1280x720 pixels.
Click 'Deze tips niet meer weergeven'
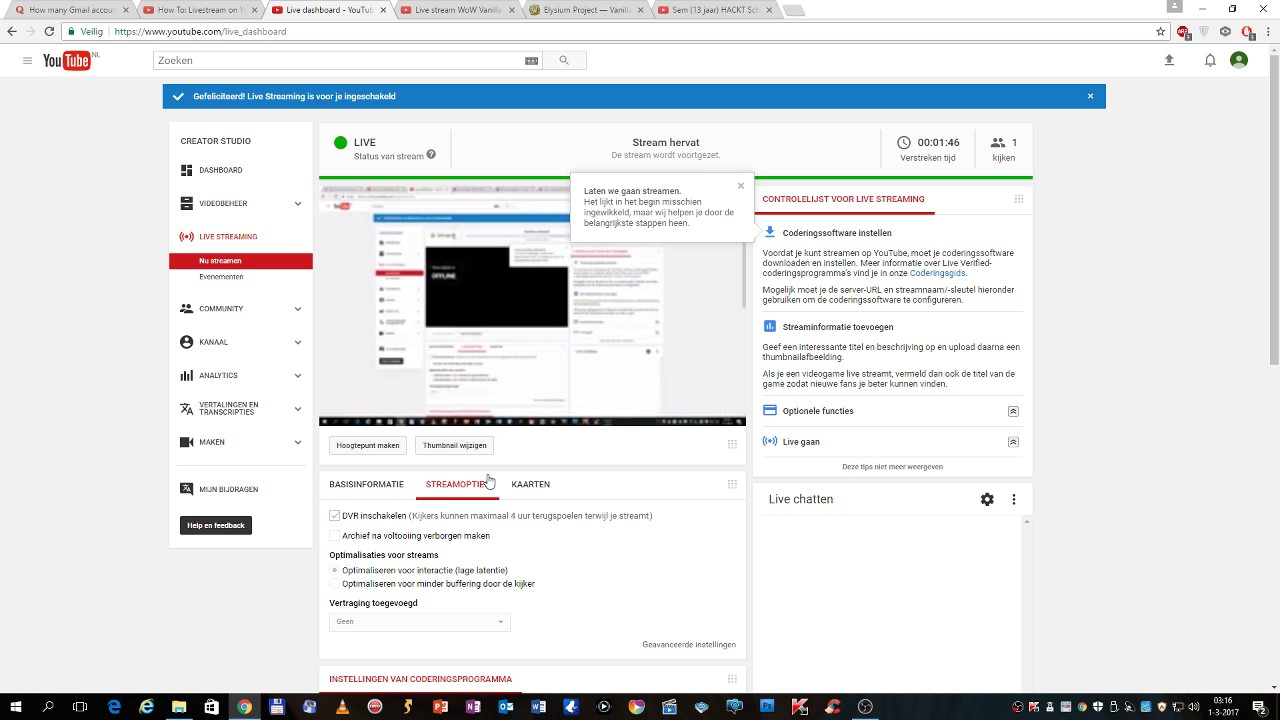pyautogui.click(x=892, y=467)
